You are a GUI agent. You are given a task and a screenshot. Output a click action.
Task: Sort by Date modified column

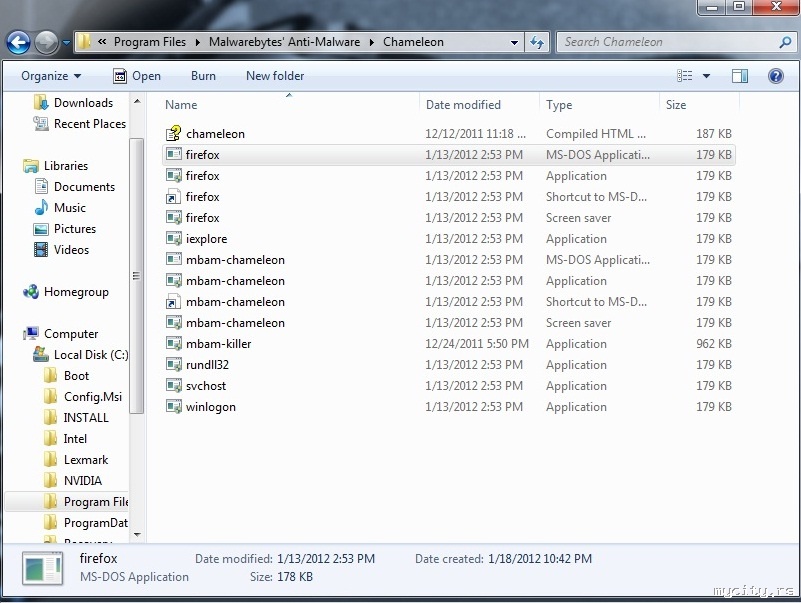point(463,105)
